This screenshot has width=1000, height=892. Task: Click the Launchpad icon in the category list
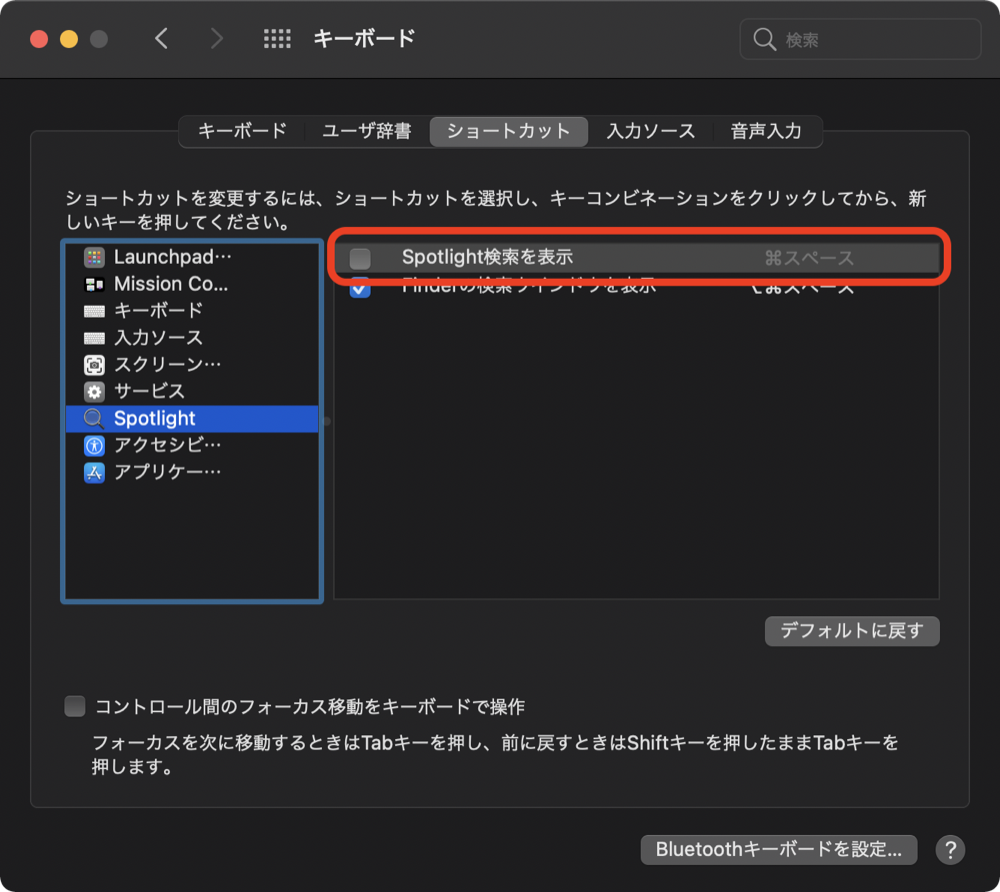[x=94, y=257]
